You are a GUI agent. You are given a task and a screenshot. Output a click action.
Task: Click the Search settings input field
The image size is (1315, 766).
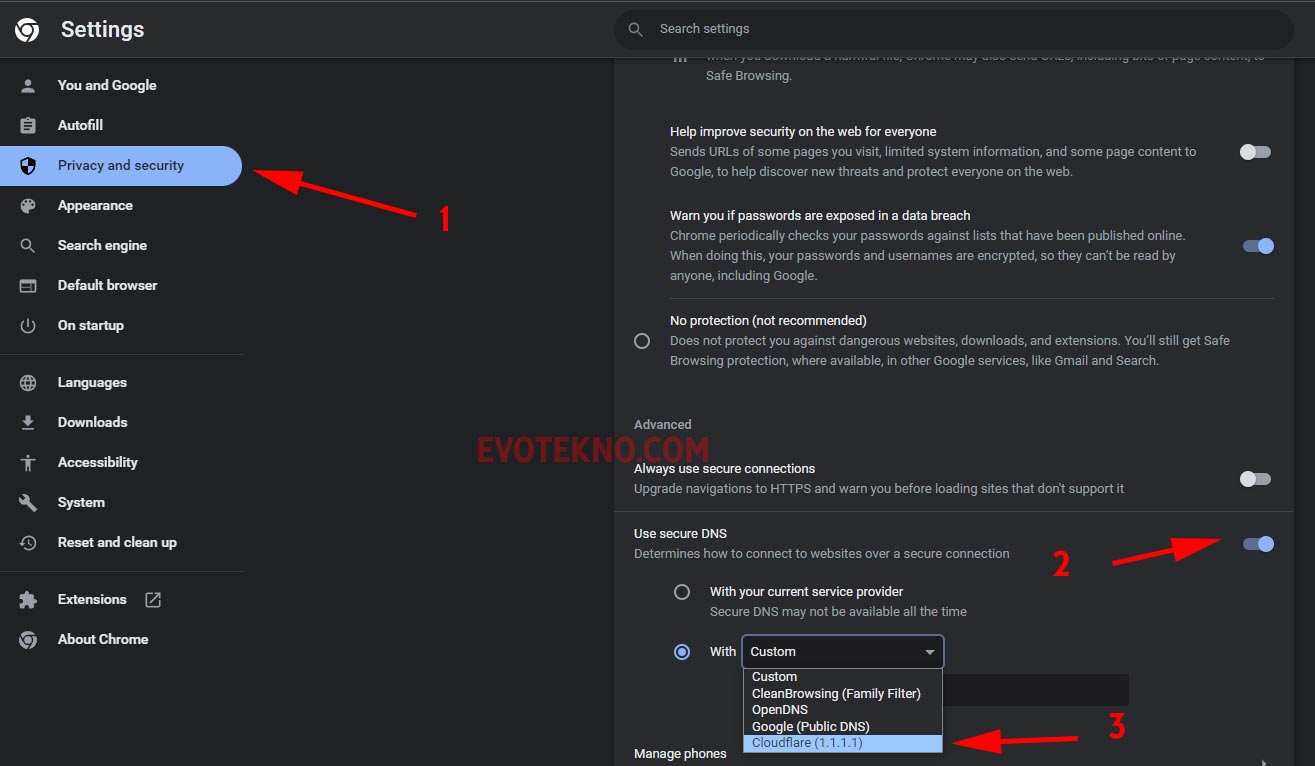tap(953, 29)
